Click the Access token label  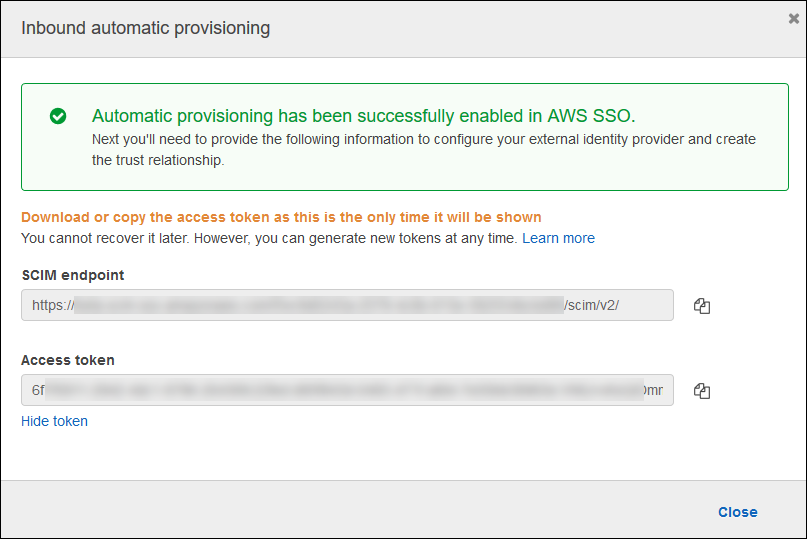tap(68, 360)
